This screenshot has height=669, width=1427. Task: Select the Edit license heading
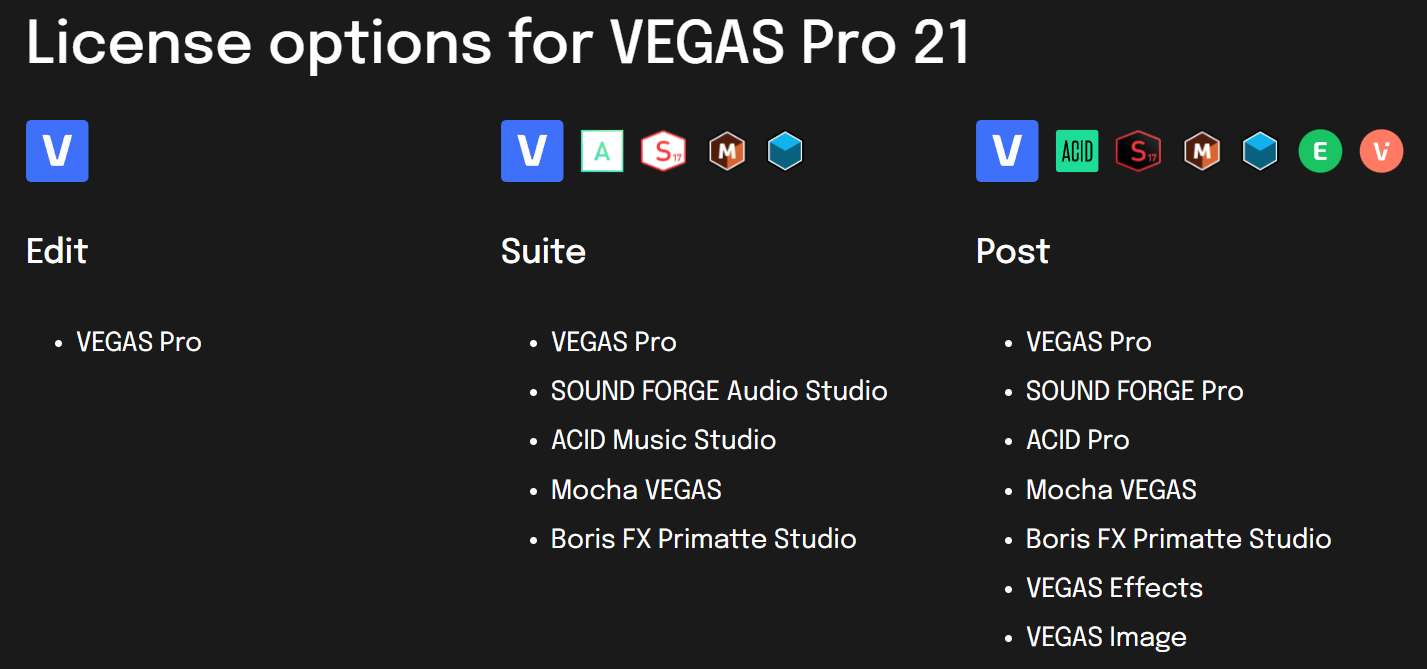click(x=57, y=250)
